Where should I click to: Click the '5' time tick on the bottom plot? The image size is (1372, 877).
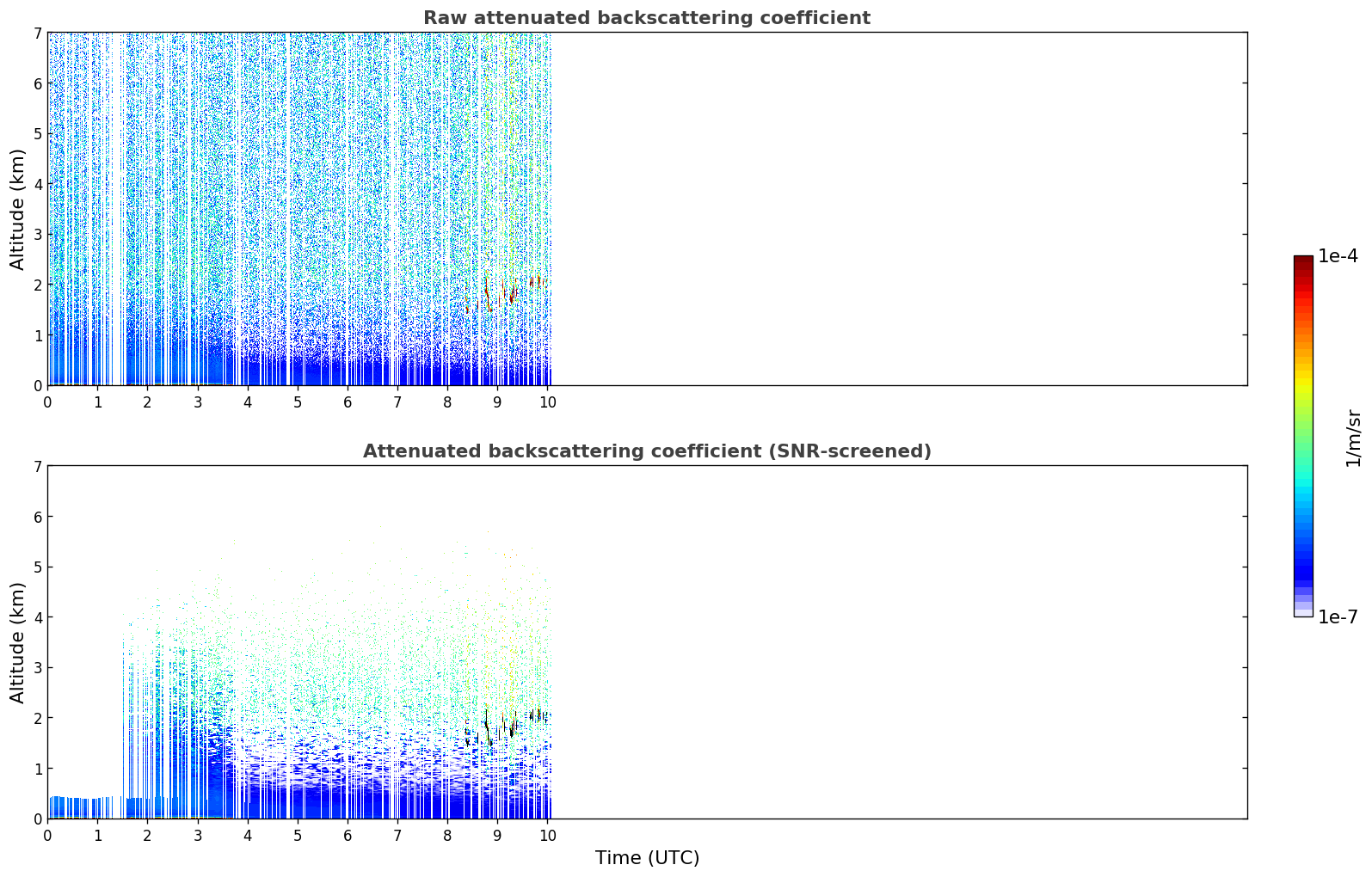point(298,836)
